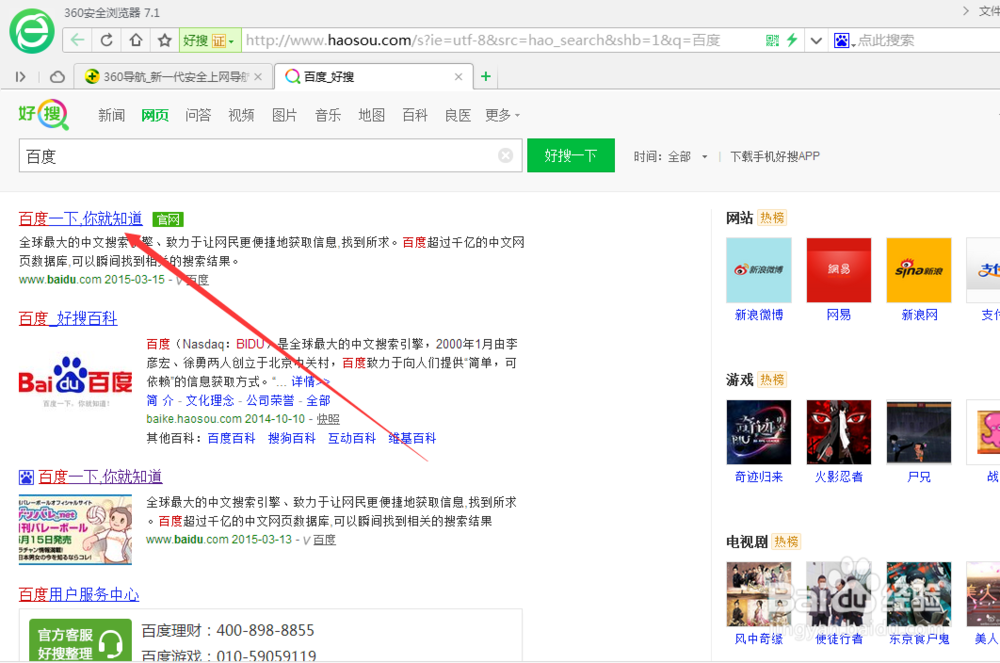Open a new tab with plus icon
Image resolution: width=1000 pixels, height=663 pixels.
[486, 76]
